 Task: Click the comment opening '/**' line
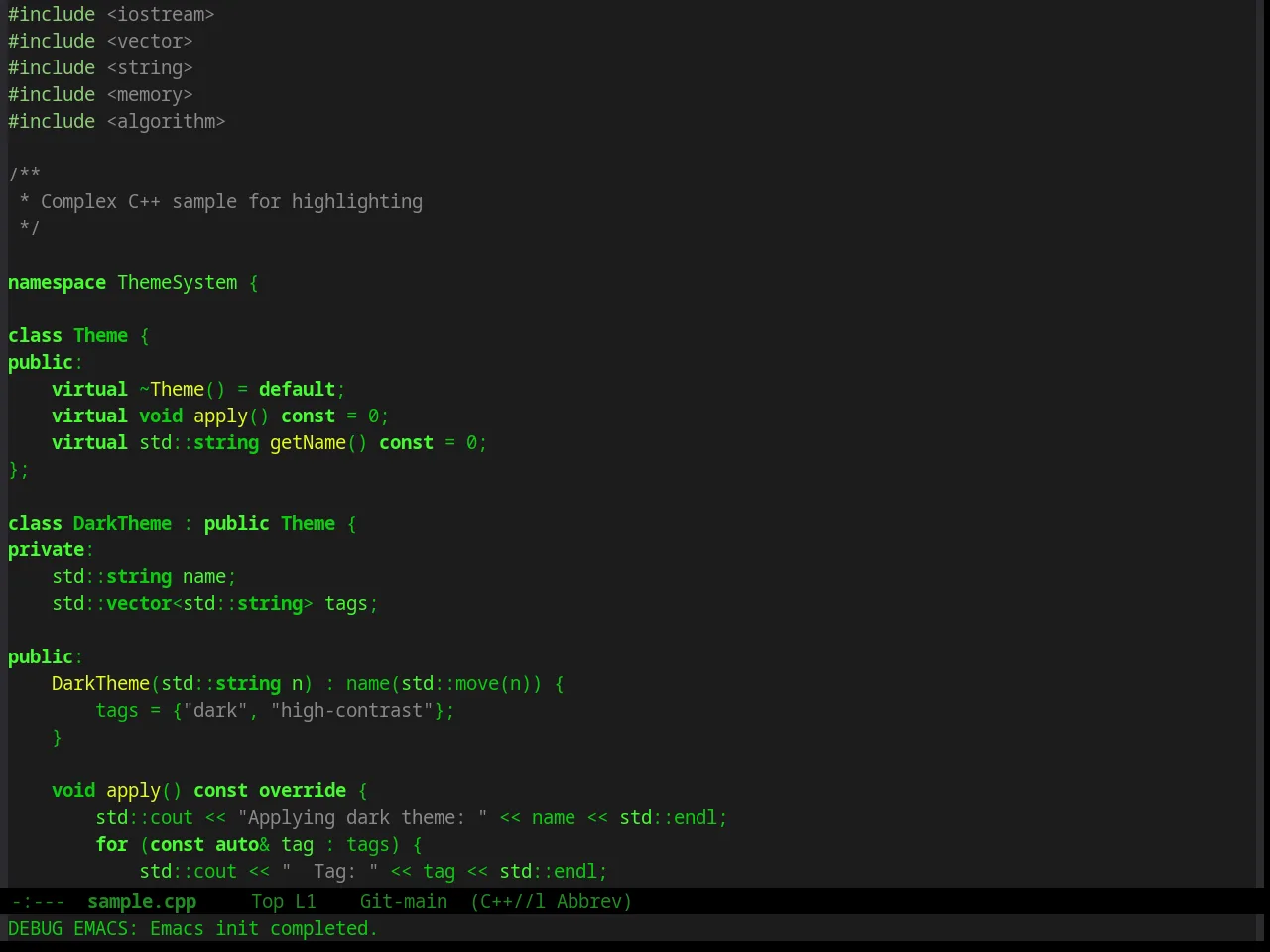(24, 175)
